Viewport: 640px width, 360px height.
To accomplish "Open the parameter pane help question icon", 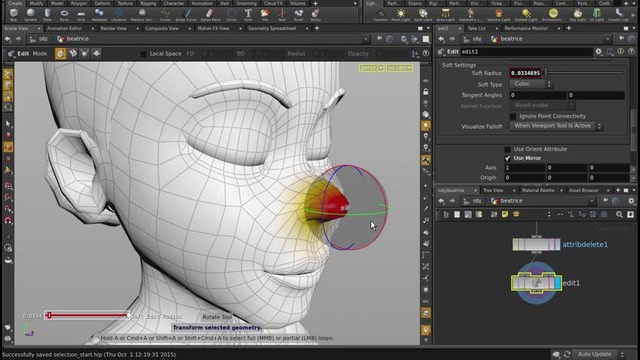I will coord(631,51).
